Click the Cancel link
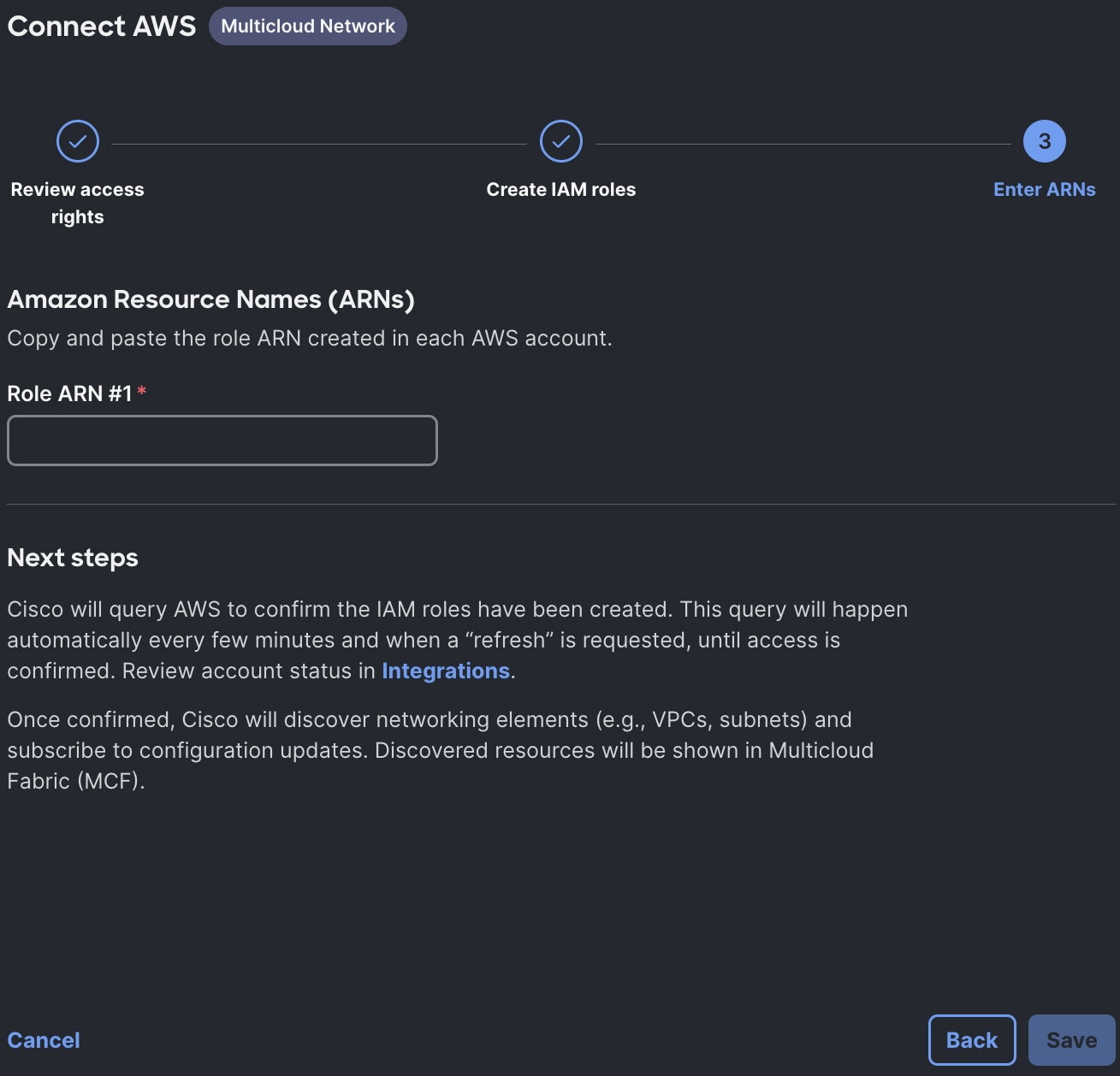Screen dimensions: 1120x1076 pyautogui.click(x=44, y=1040)
